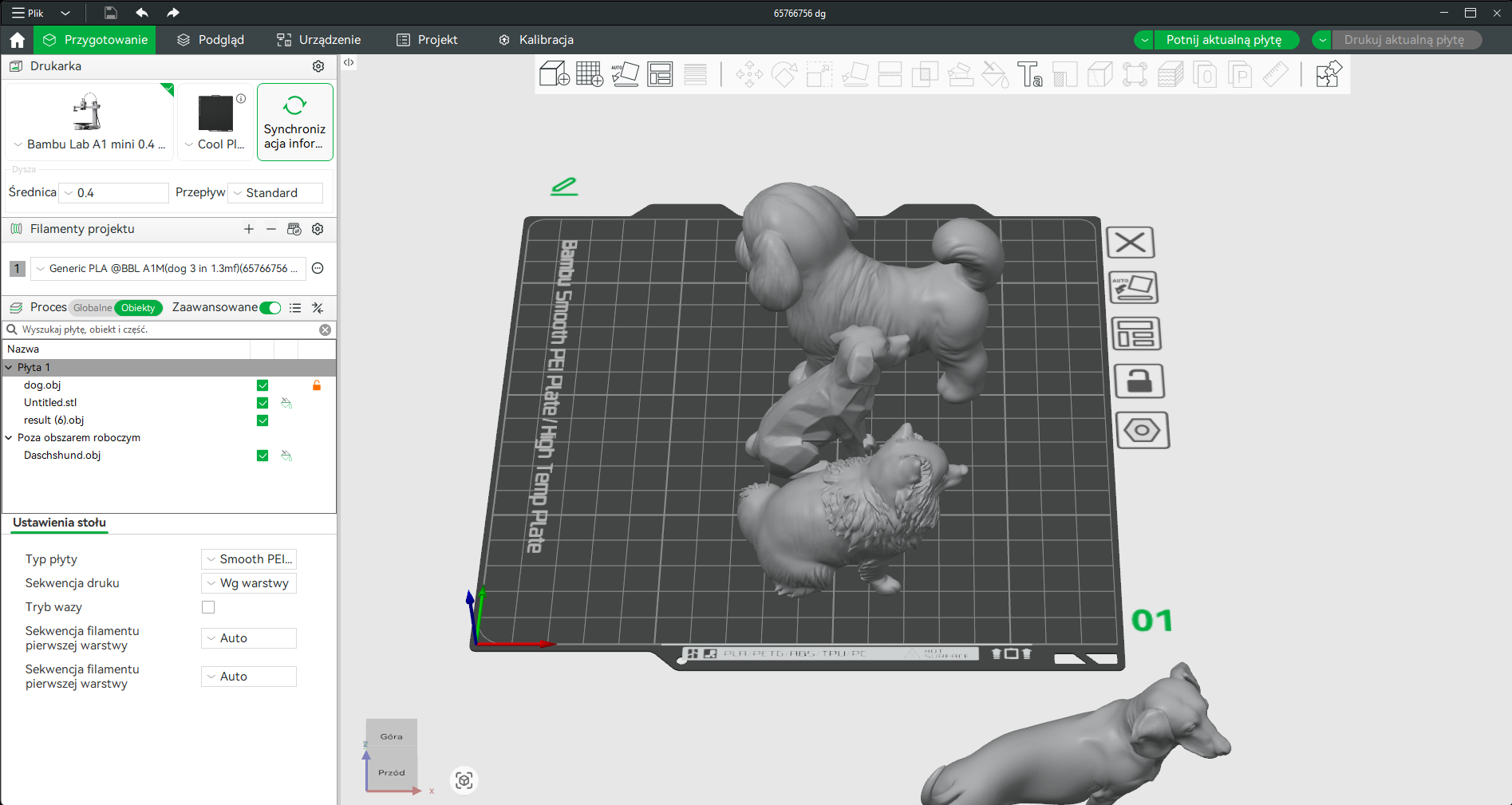Viewport: 1512px width, 805px height.
Task: Edit plate name with green pencil icon
Action: pos(564,186)
